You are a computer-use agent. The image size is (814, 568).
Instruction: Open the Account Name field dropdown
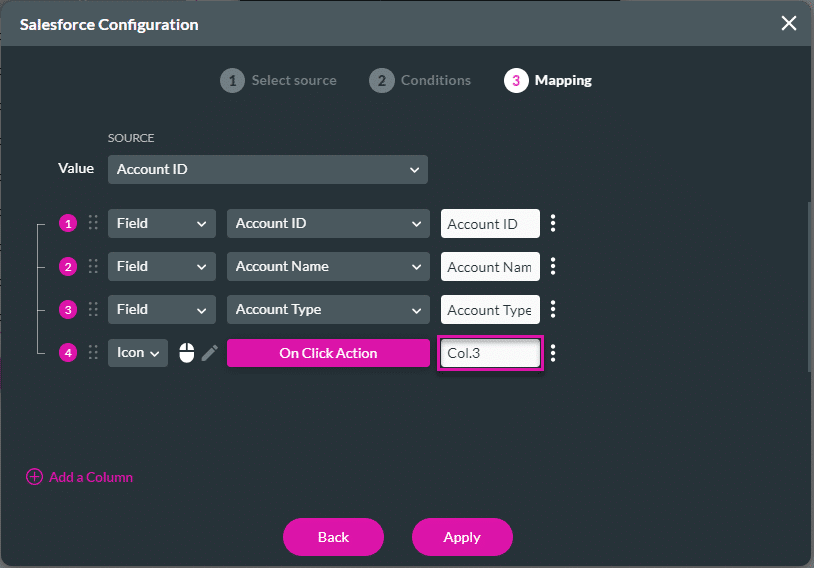tap(327, 267)
